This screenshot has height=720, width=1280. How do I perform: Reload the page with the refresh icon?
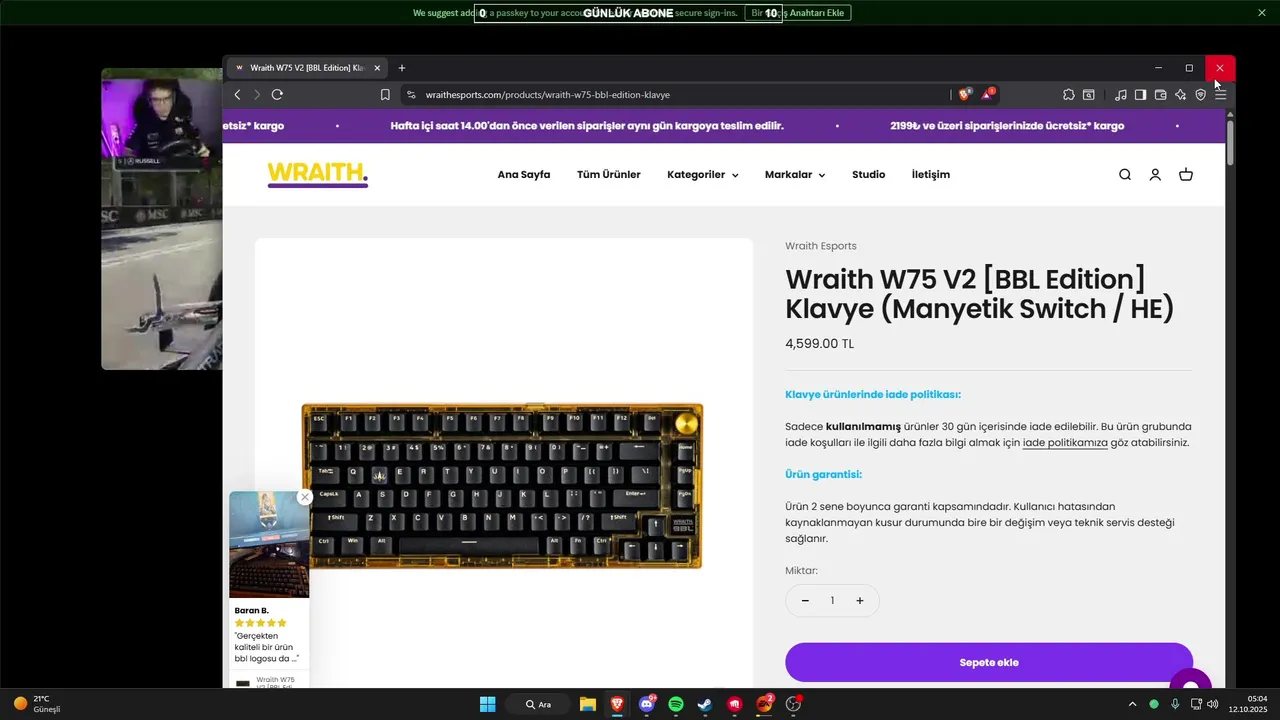tap(277, 95)
